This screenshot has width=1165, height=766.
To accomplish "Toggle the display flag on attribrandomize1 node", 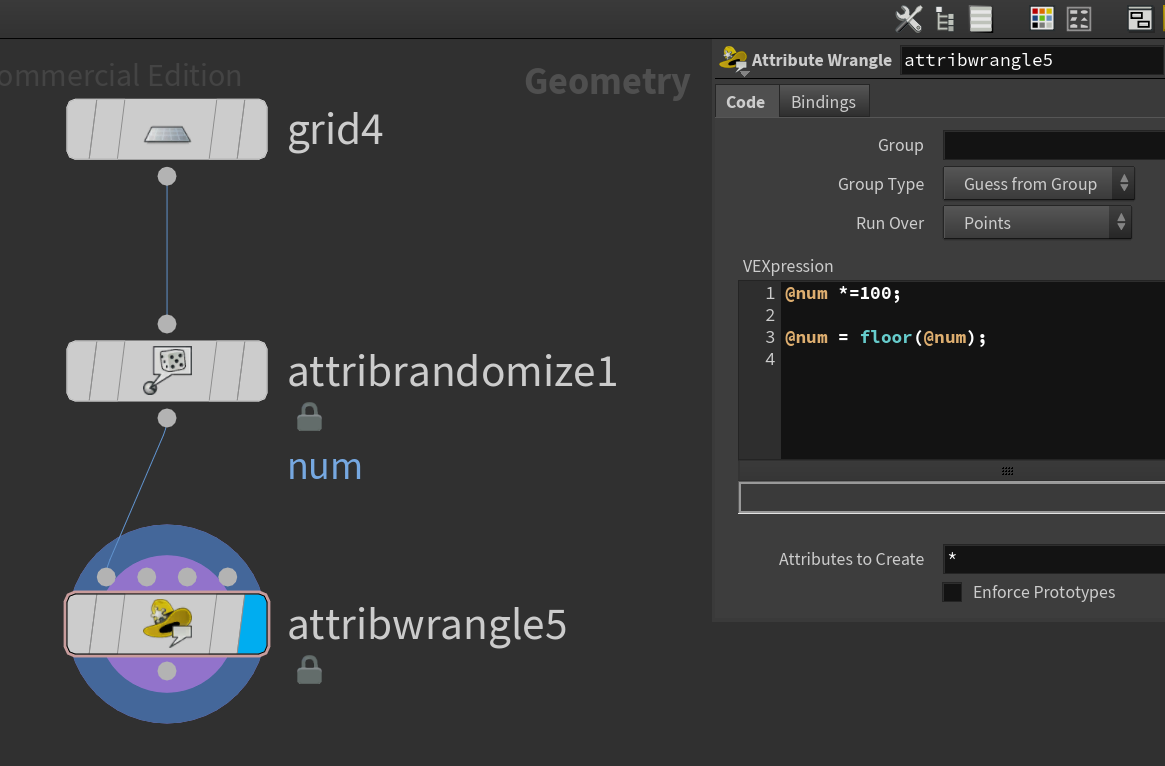I will 253,371.
